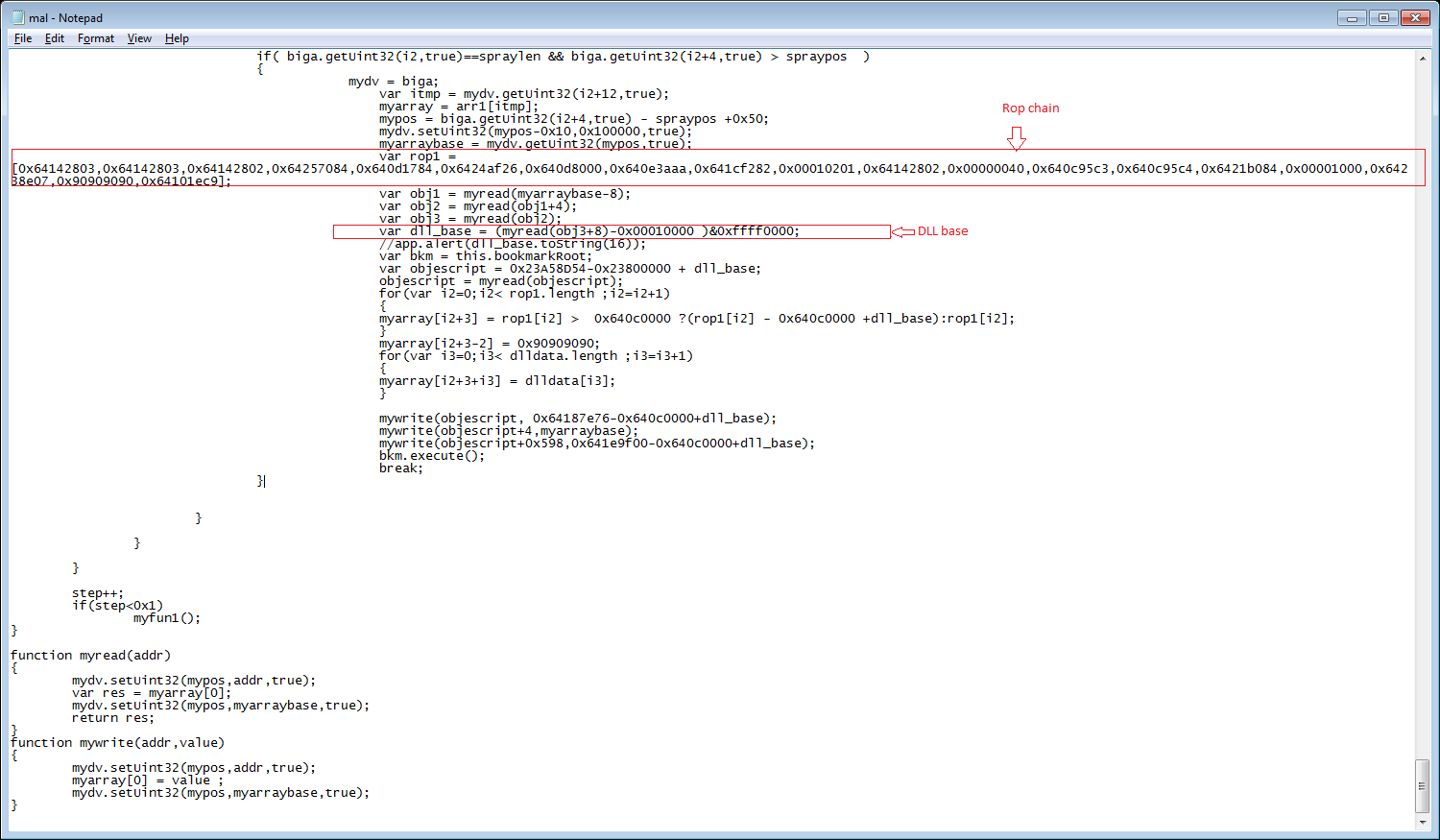Click the 'function mywrite(addr,value)' declaration
The width and height of the screenshot is (1440, 840).
pos(117,743)
